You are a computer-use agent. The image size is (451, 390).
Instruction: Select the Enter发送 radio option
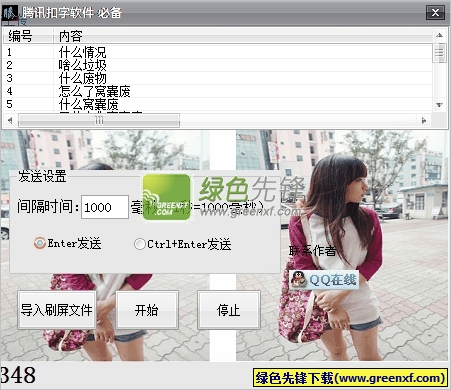pyautogui.click(x=39, y=243)
